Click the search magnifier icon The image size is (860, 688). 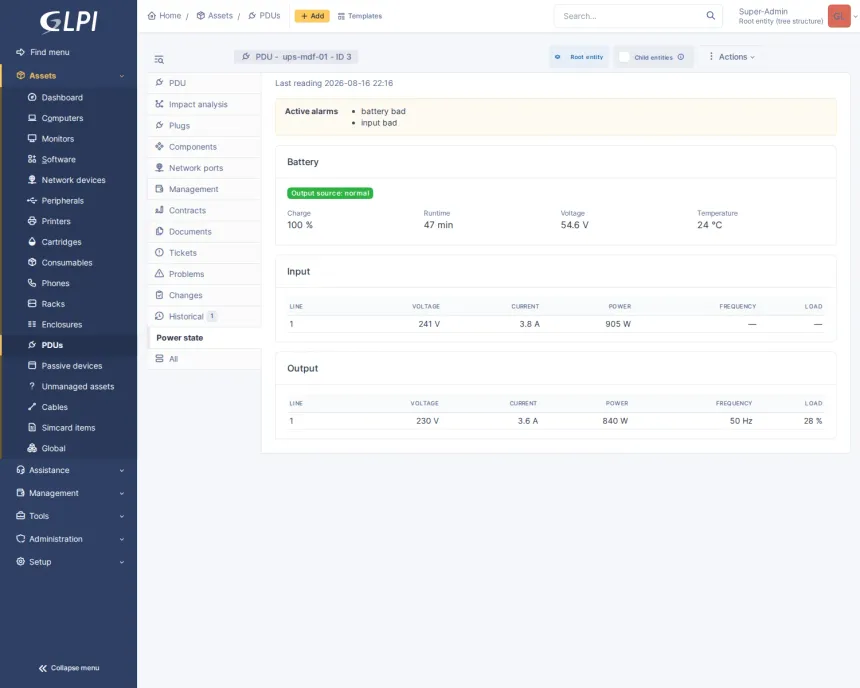(x=711, y=15)
